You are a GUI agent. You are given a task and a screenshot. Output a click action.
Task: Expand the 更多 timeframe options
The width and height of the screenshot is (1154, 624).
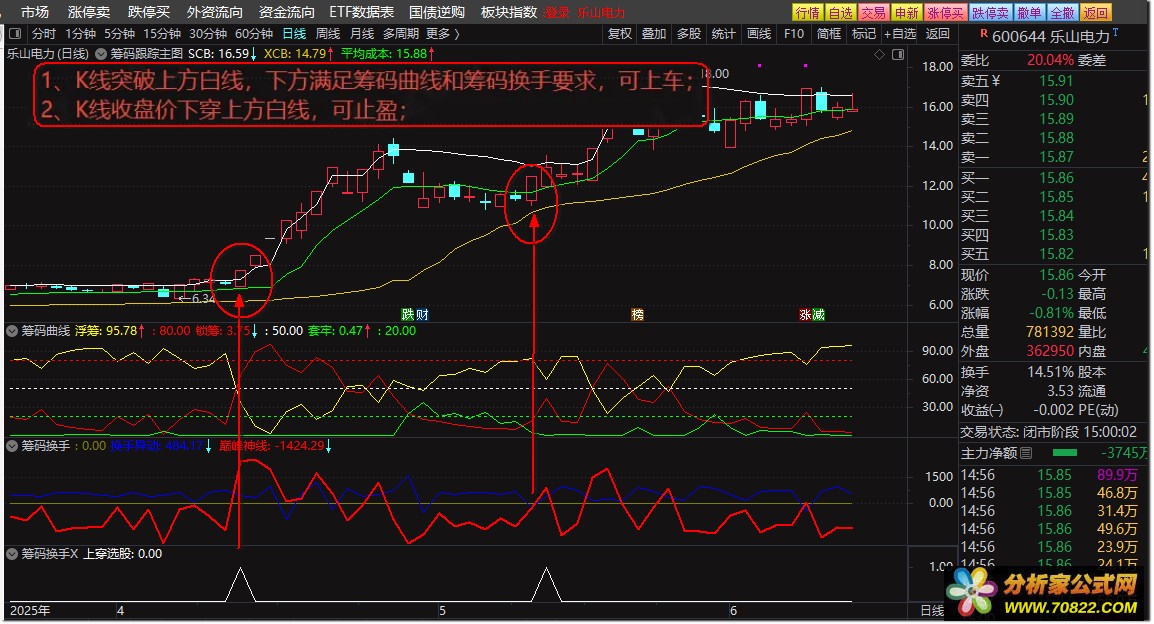pyautogui.click(x=442, y=34)
